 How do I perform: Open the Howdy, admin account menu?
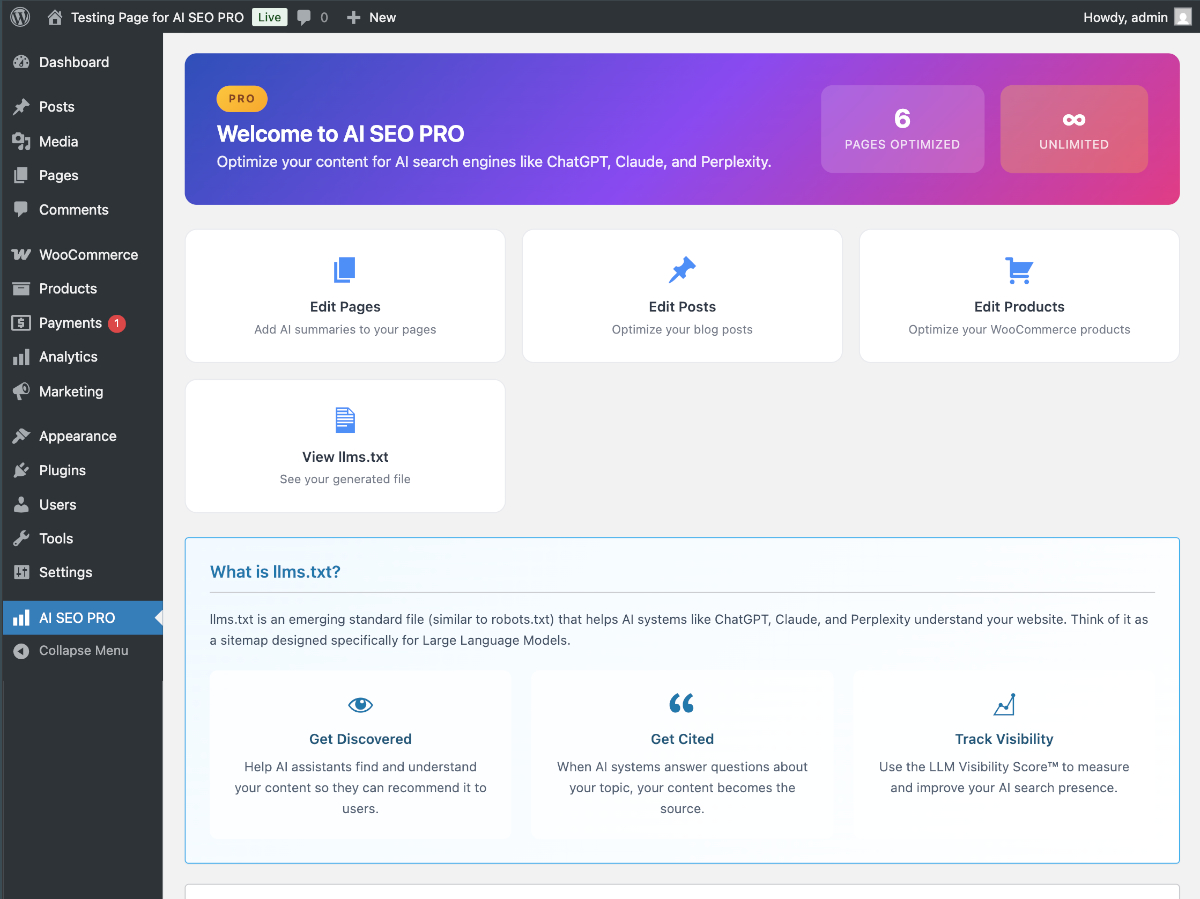tap(1137, 17)
